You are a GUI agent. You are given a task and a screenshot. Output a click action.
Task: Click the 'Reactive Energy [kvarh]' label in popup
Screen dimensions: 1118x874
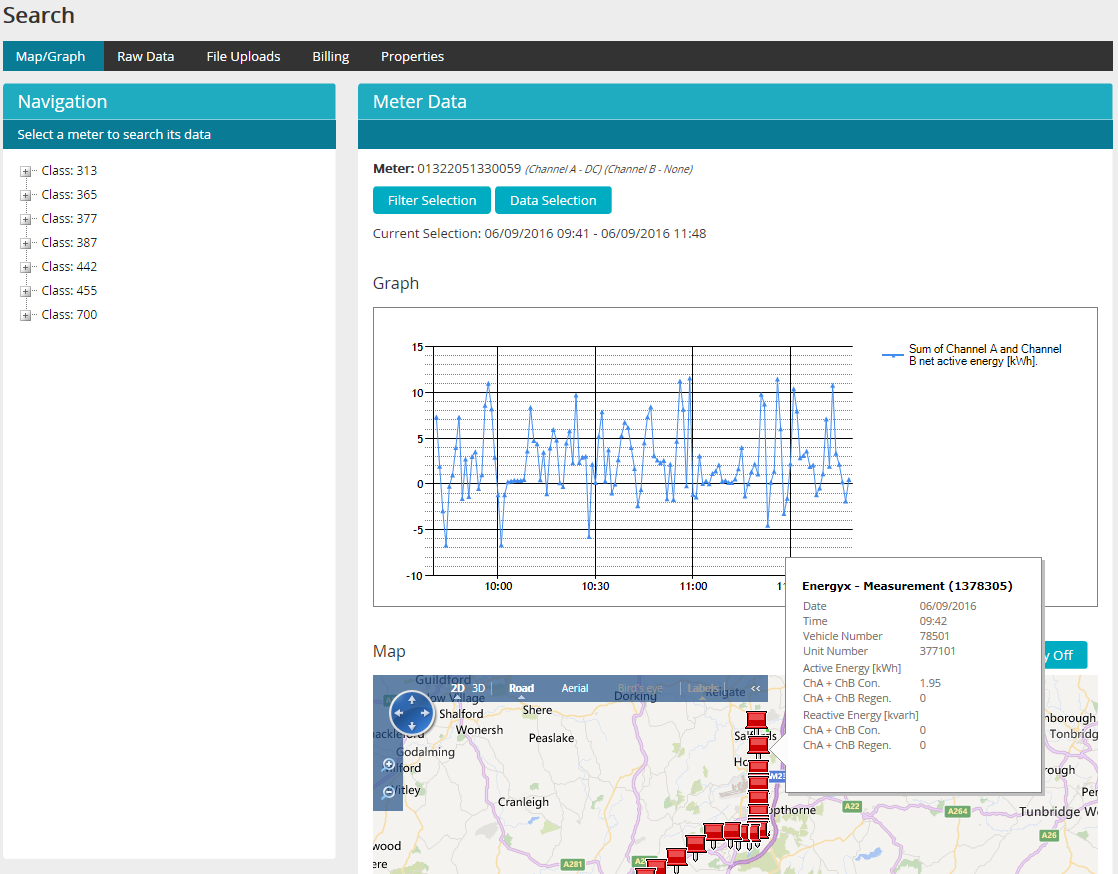point(861,715)
